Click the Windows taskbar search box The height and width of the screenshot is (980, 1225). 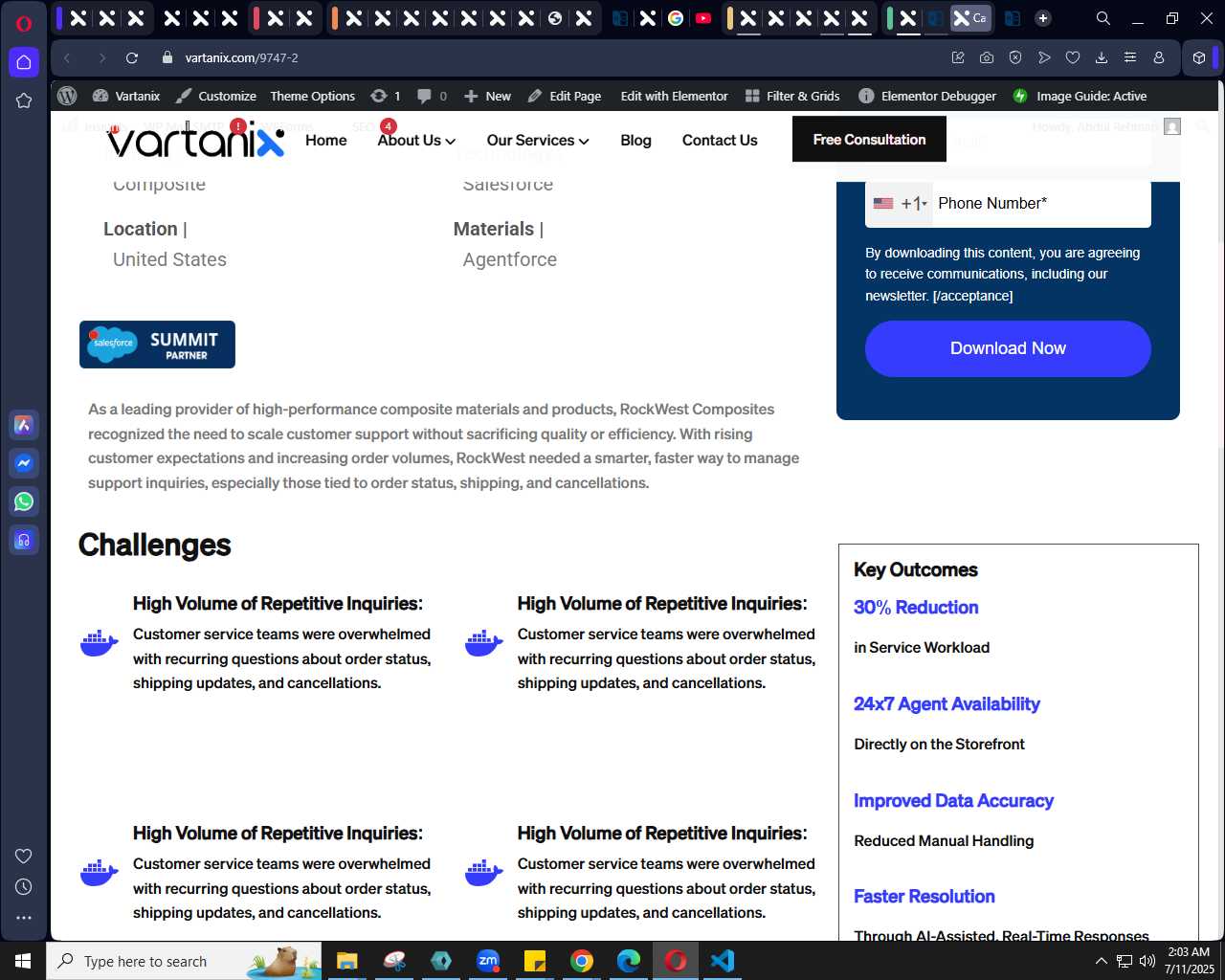tap(184, 961)
